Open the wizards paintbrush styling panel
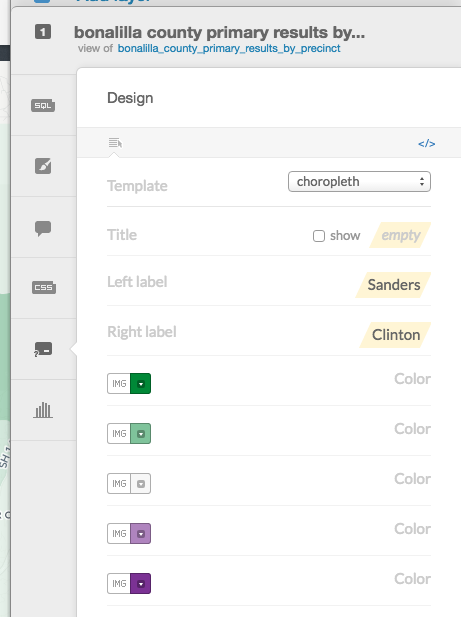The image size is (461, 617). (43, 166)
